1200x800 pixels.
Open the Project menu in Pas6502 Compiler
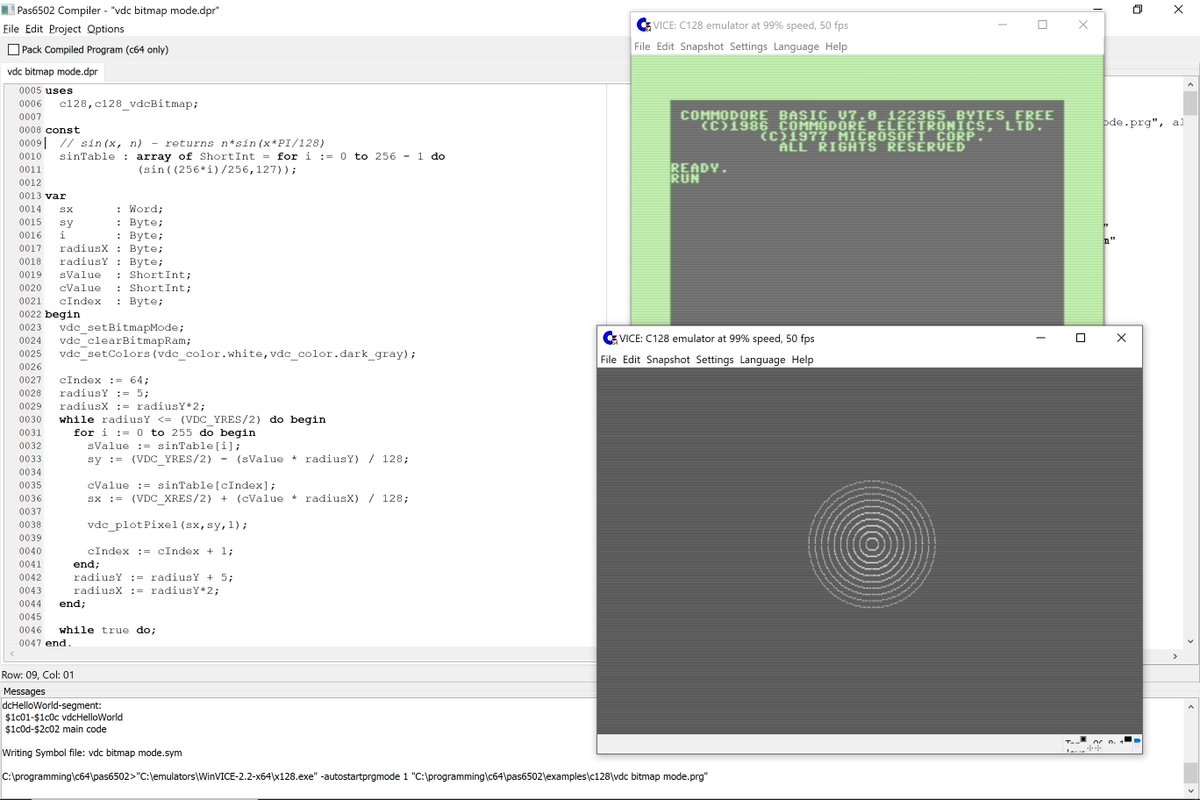coord(65,29)
